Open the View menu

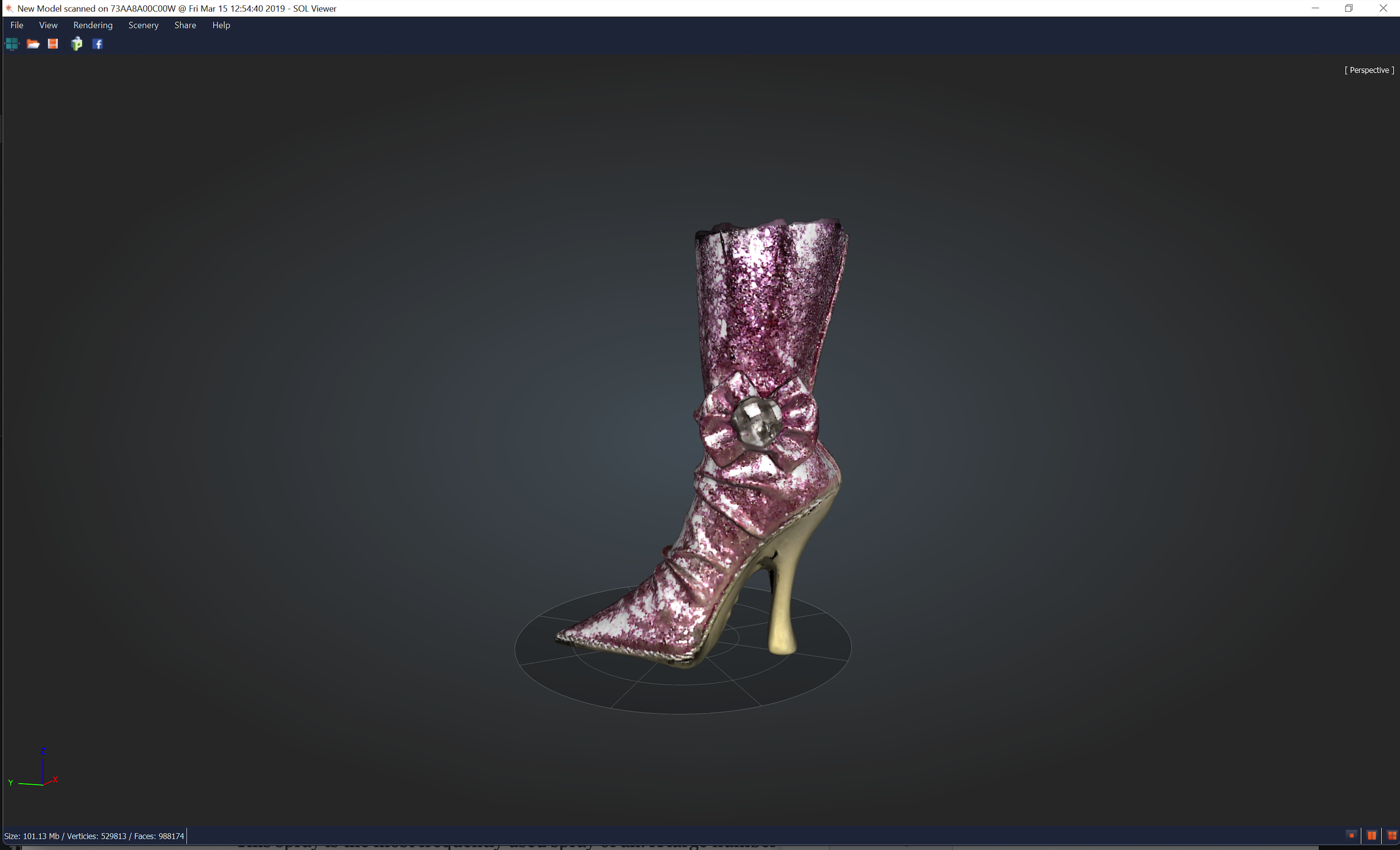[48, 25]
